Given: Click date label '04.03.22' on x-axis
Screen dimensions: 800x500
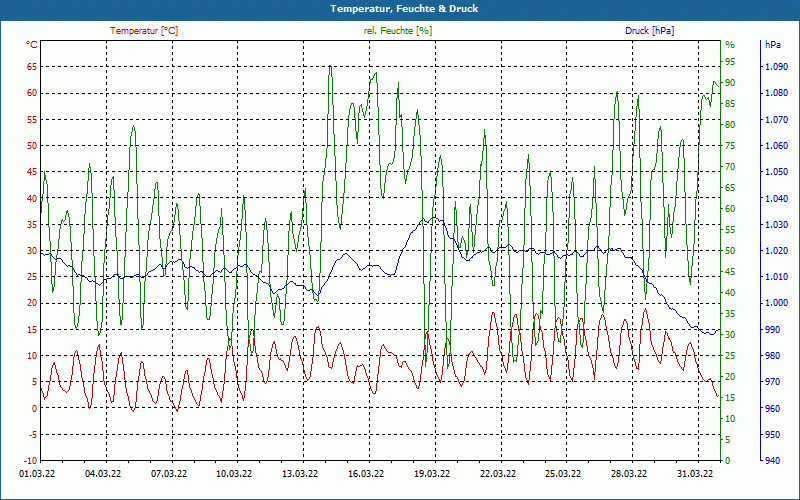Looking at the screenshot, I should point(103,473).
